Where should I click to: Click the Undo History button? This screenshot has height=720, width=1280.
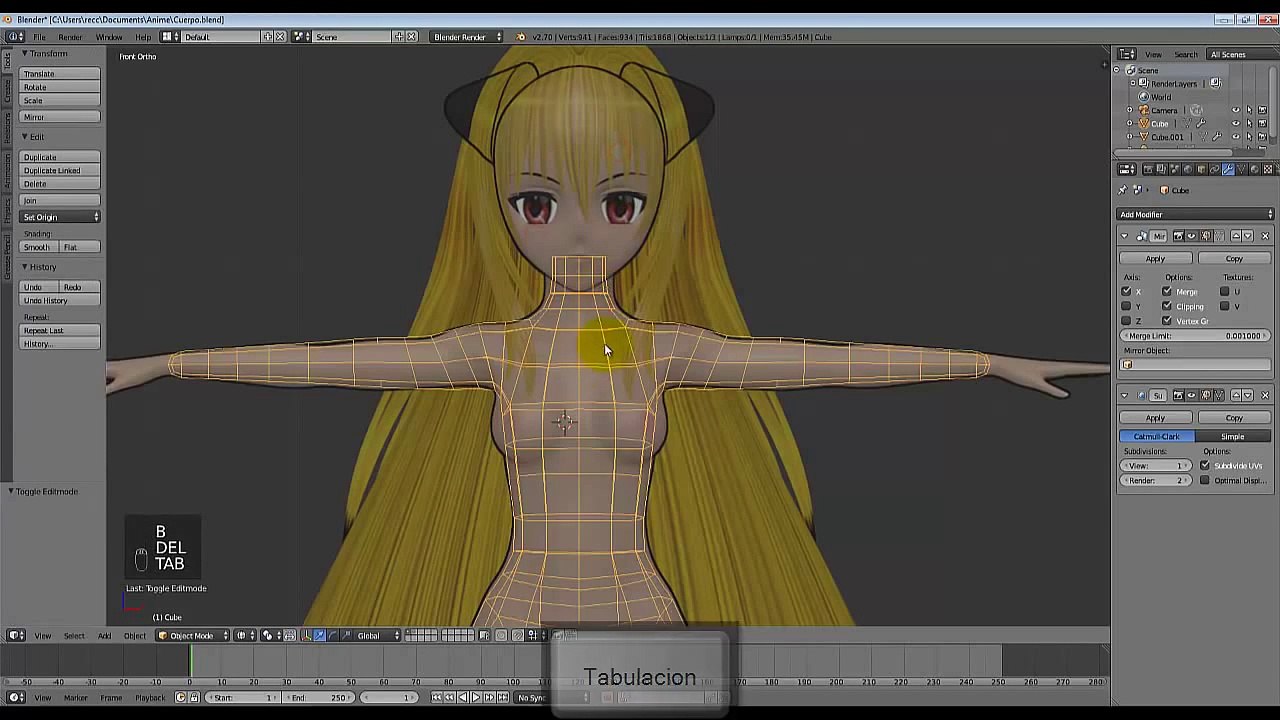tap(60, 300)
